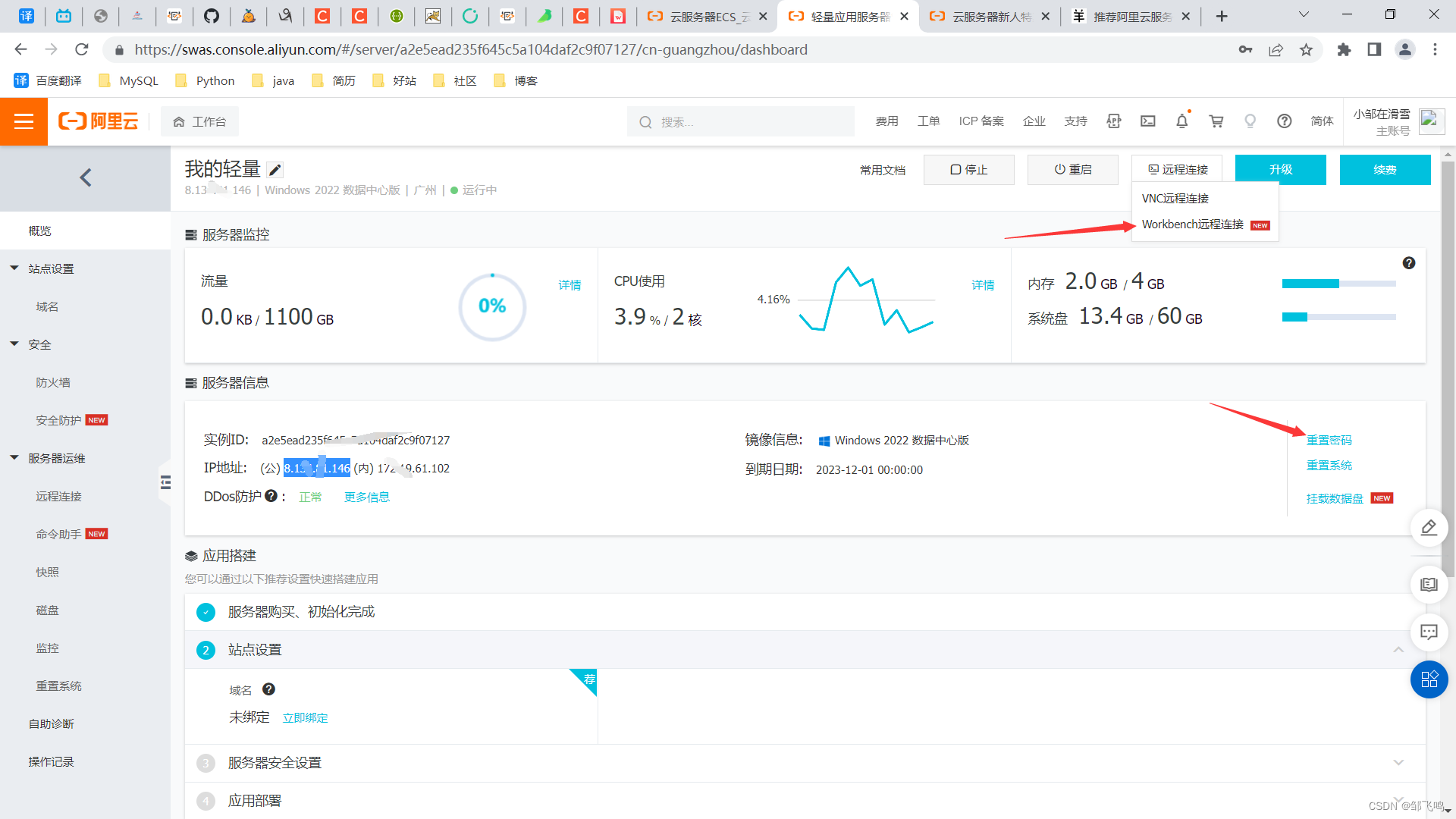
Task: Open the 工作台 workbench button
Action: 199,121
